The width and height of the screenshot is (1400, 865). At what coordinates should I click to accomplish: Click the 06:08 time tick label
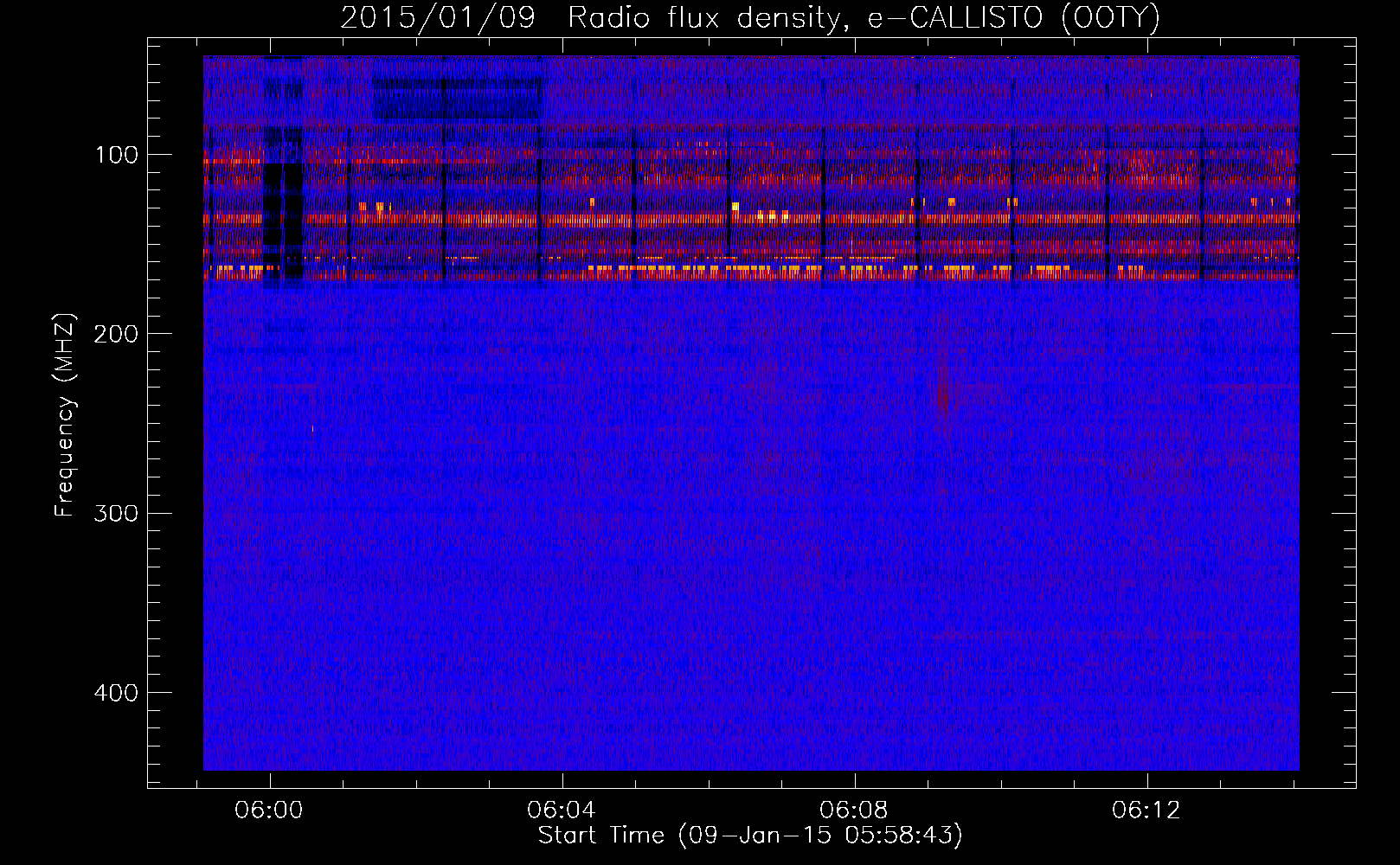[x=854, y=810]
